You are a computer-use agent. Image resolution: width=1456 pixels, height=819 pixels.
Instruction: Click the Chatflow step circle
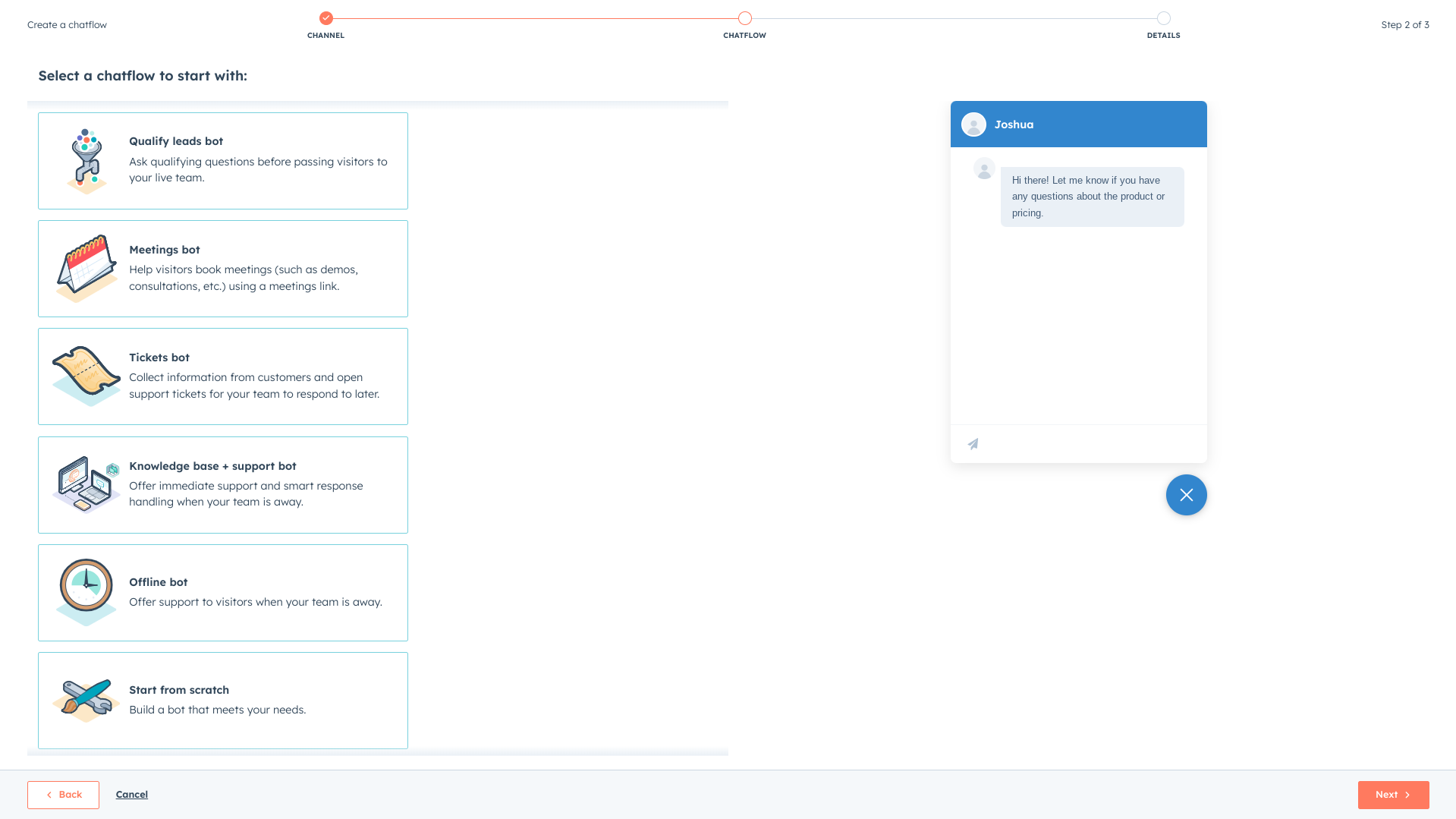click(x=745, y=18)
